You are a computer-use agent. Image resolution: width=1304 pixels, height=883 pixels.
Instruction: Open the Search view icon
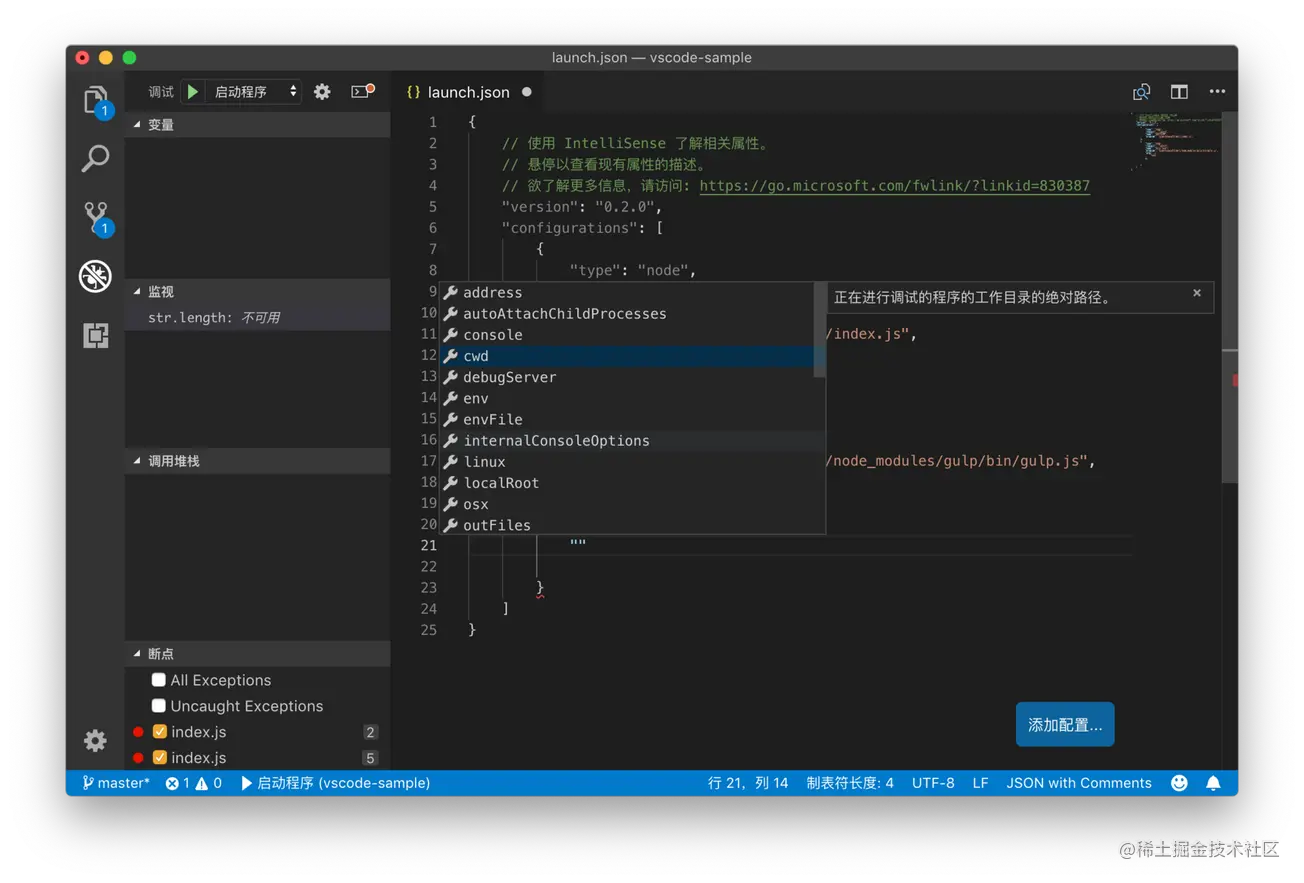[x=95, y=158]
